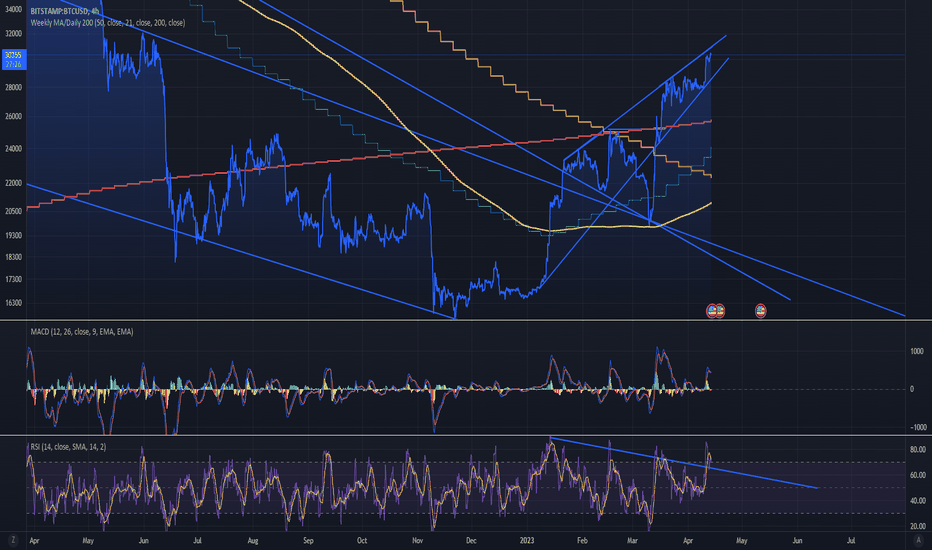Click the Oct label on the time axis
This screenshot has width=932, height=550.
click(x=362, y=540)
